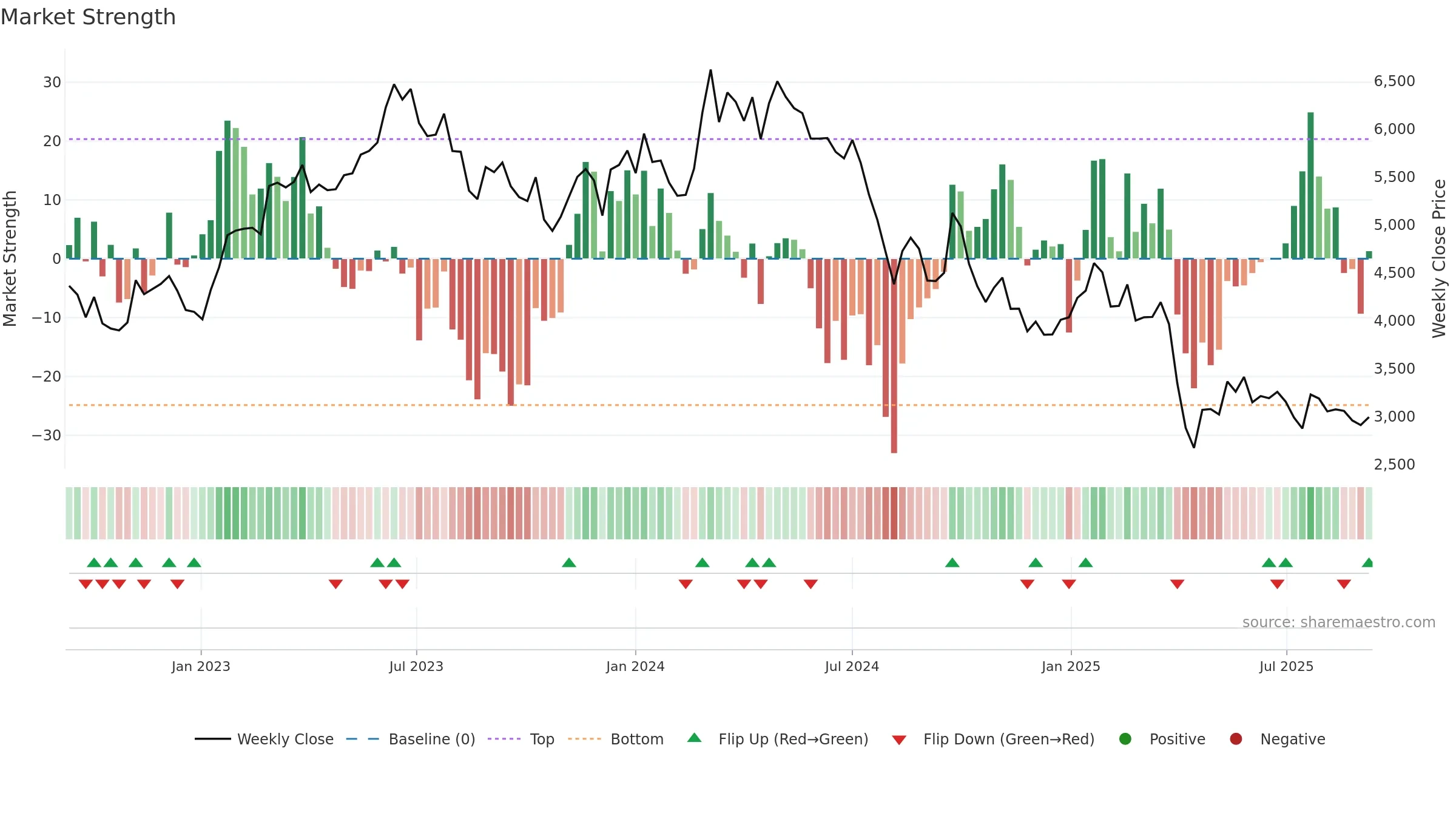Click the source: sharemaestro.com text
This screenshot has height=819, width=1456.
pos(1339,622)
